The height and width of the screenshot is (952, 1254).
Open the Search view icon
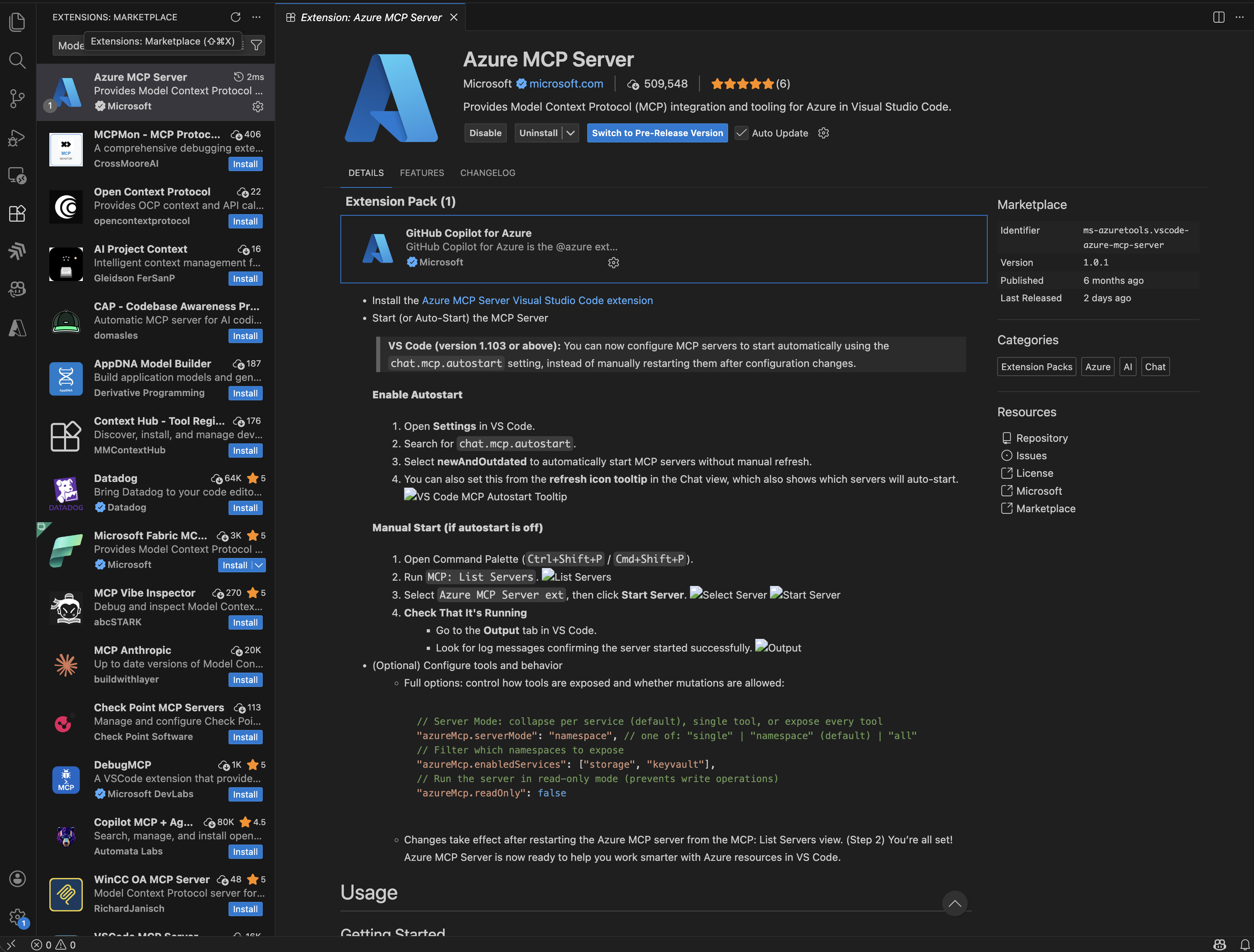(x=18, y=60)
